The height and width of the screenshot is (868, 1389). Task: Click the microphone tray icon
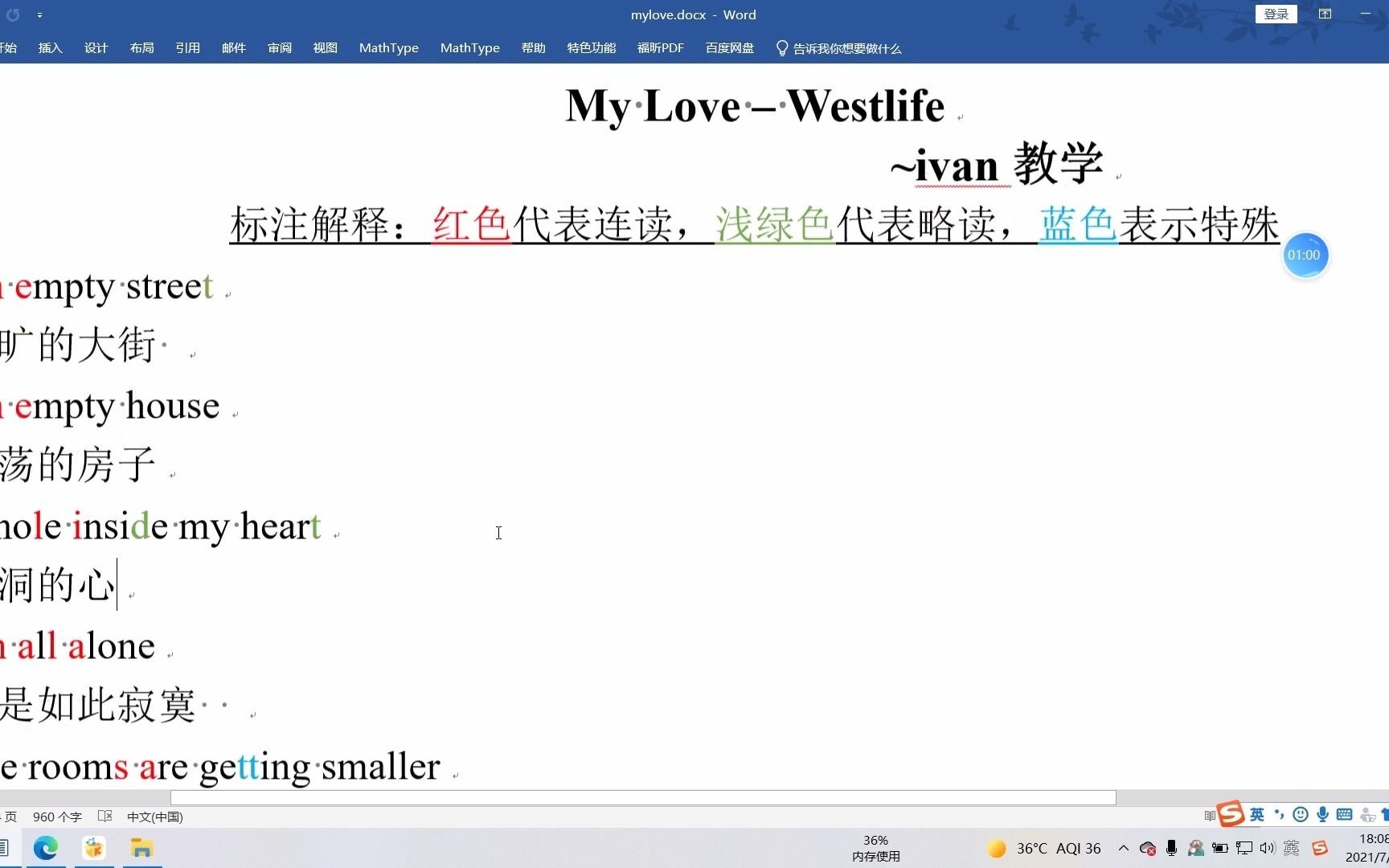pyautogui.click(x=1171, y=848)
